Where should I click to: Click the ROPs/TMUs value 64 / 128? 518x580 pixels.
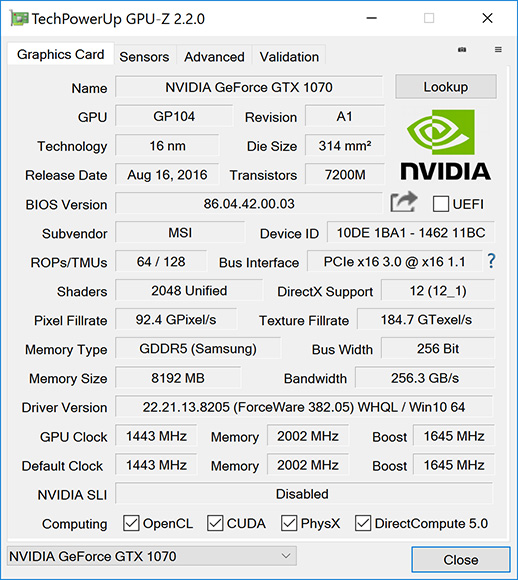point(161,262)
